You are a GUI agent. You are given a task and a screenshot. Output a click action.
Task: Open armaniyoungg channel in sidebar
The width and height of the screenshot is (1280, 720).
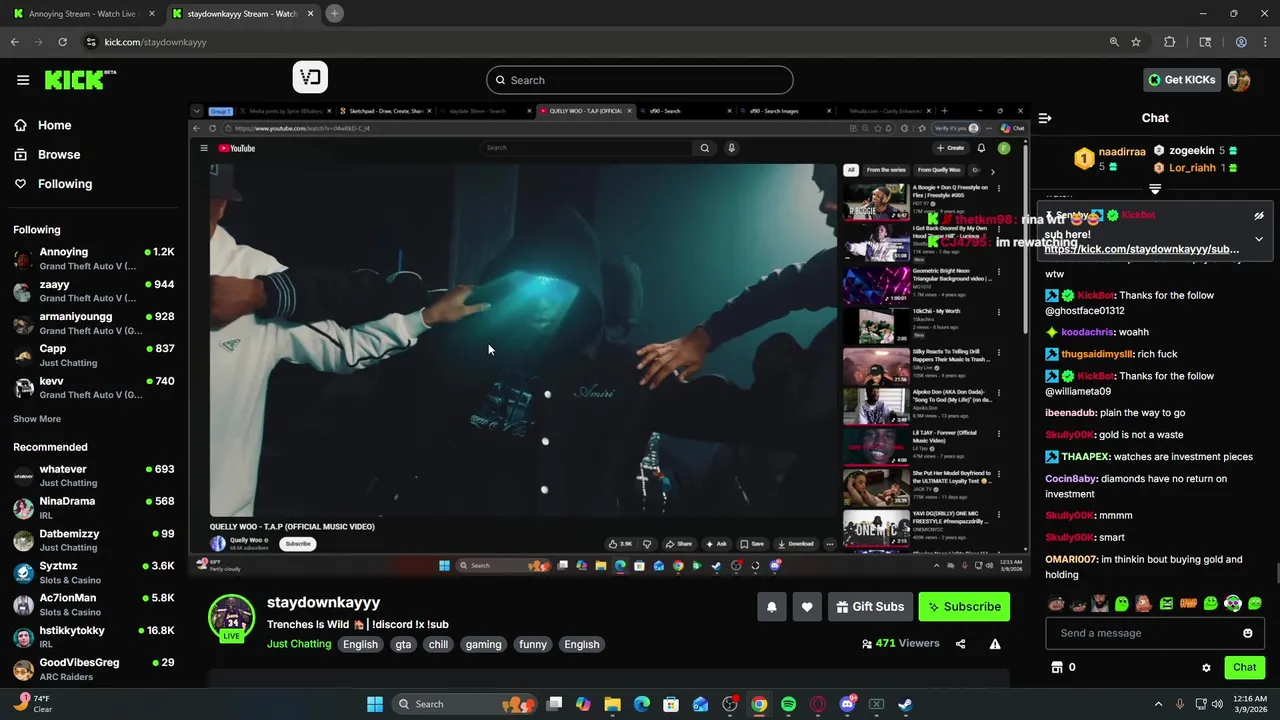pyautogui.click(x=93, y=323)
